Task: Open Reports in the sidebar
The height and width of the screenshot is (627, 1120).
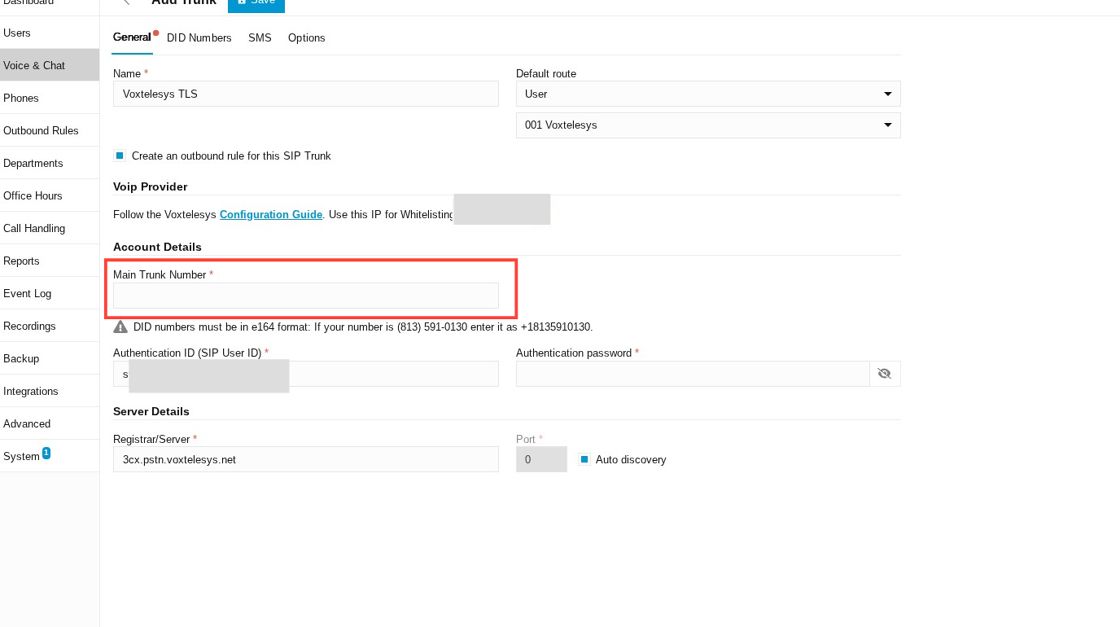Action: click(49, 261)
